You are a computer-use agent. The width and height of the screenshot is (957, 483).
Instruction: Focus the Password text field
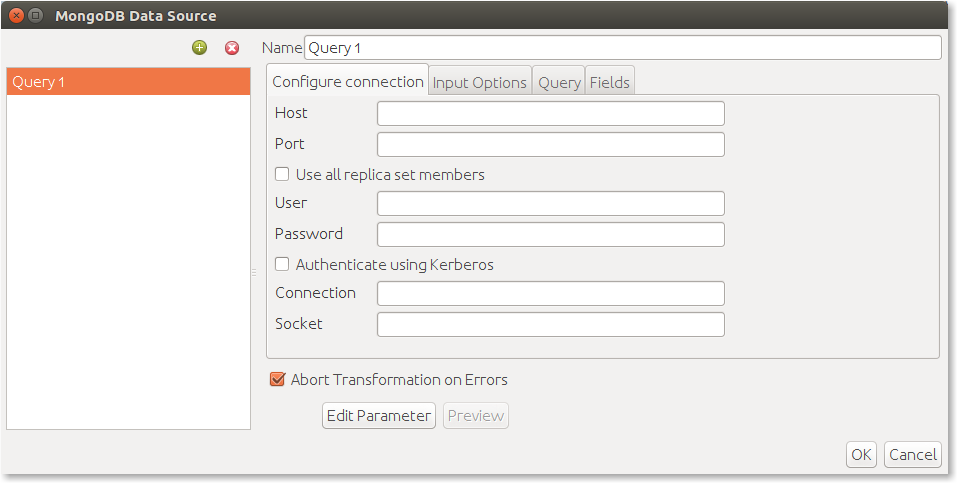[x=551, y=234]
